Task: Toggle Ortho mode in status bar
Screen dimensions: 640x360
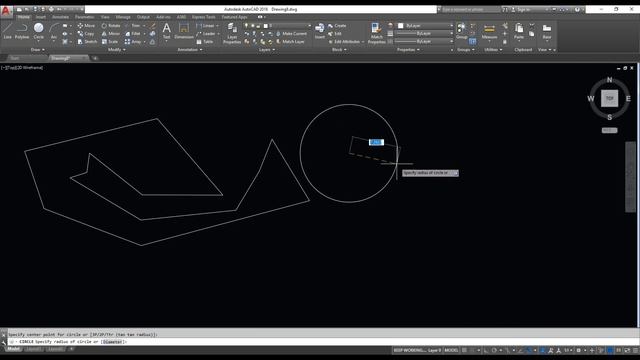Action: (x=486, y=350)
